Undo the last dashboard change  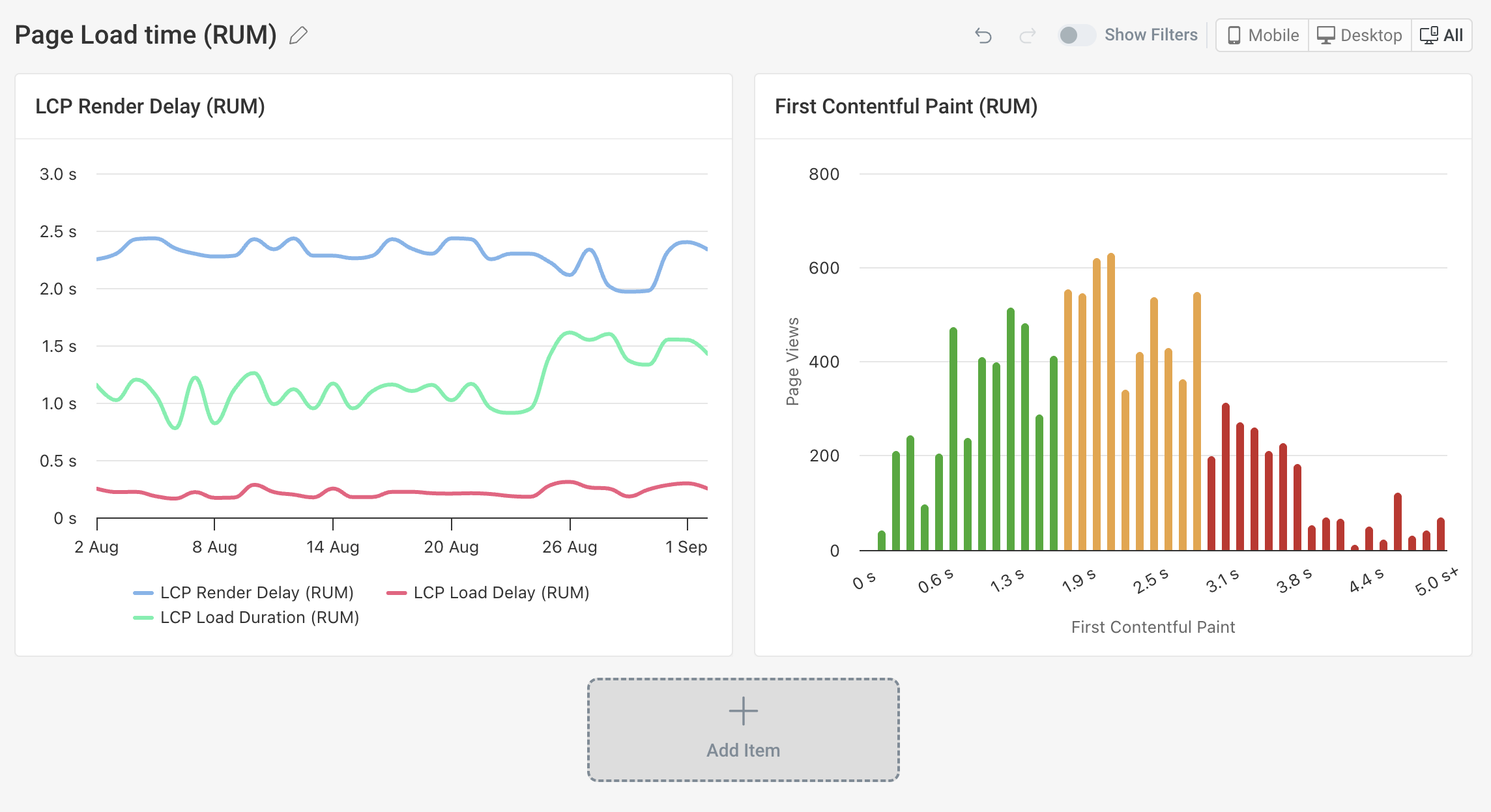[x=983, y=35]
